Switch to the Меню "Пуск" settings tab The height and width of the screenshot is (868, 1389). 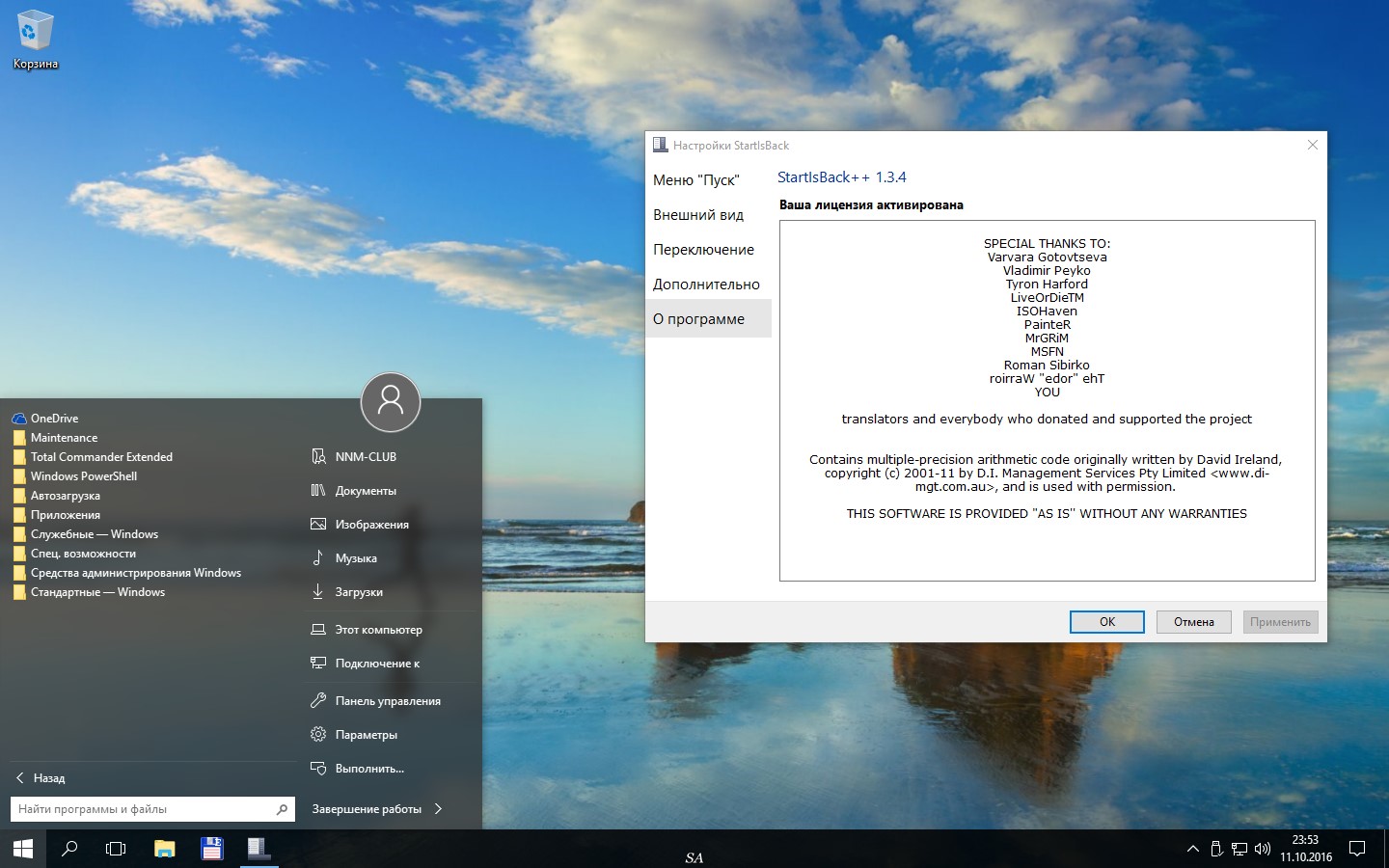[x=695, y=180]
